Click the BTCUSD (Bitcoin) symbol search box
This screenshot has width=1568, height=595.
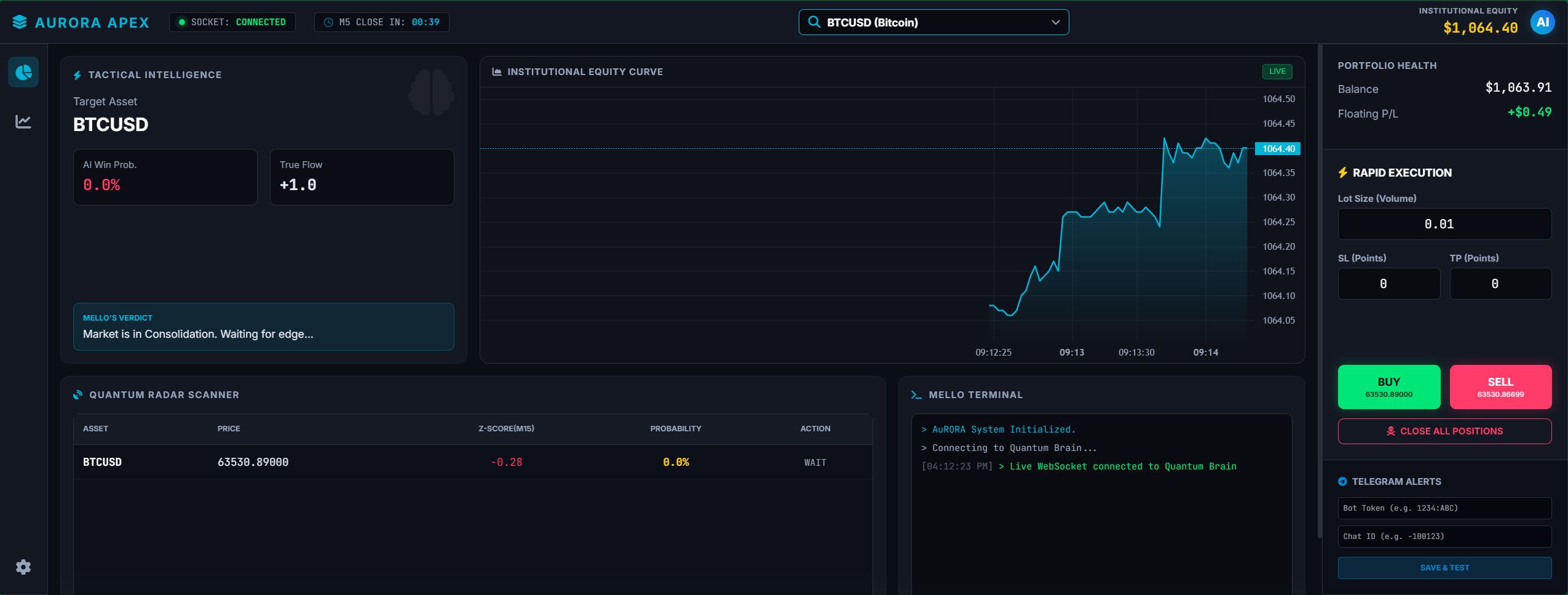pyautogui.click(x=933, y=23)
